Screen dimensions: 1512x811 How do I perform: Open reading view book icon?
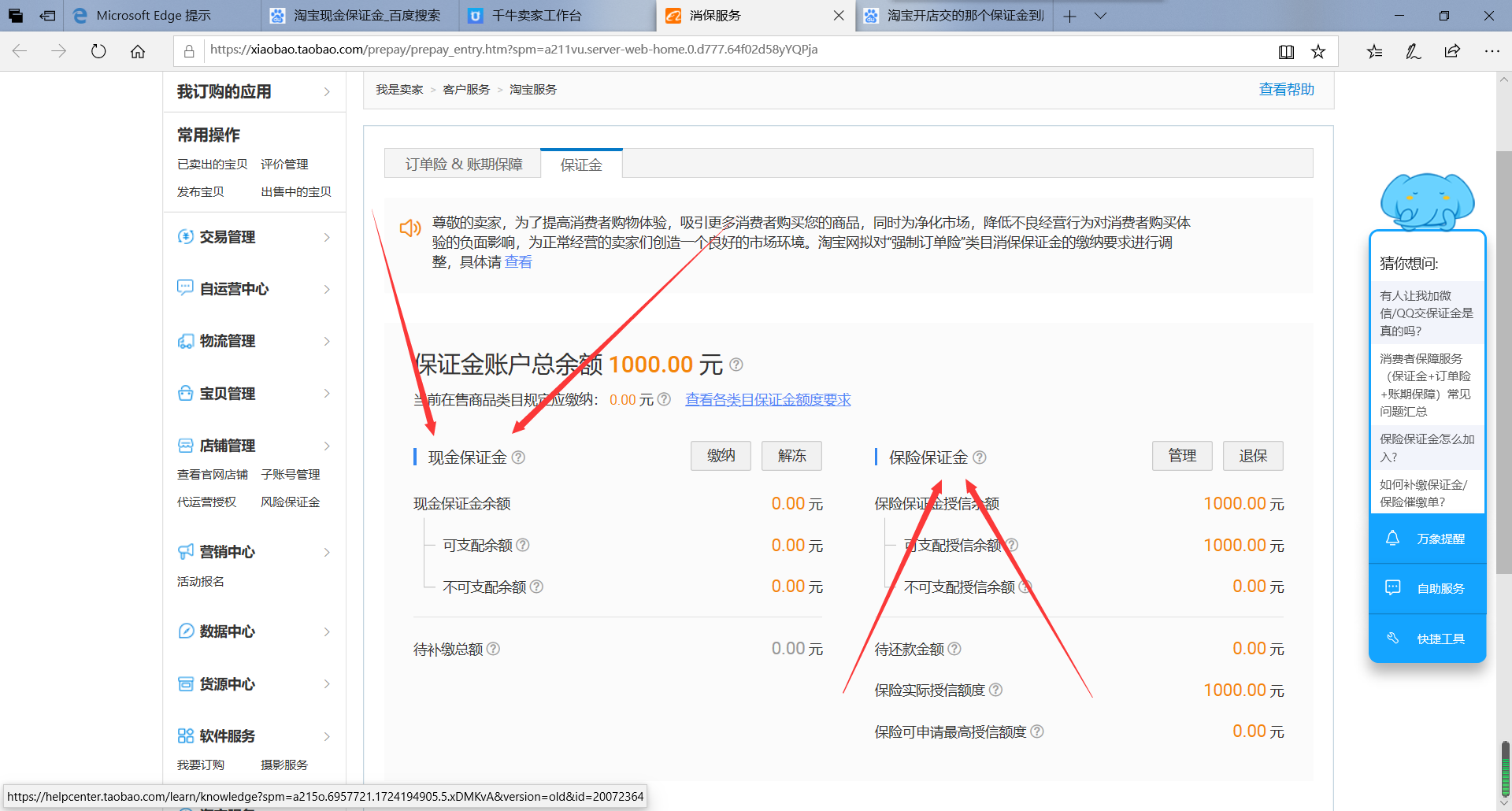click(x=1286, y=52)
